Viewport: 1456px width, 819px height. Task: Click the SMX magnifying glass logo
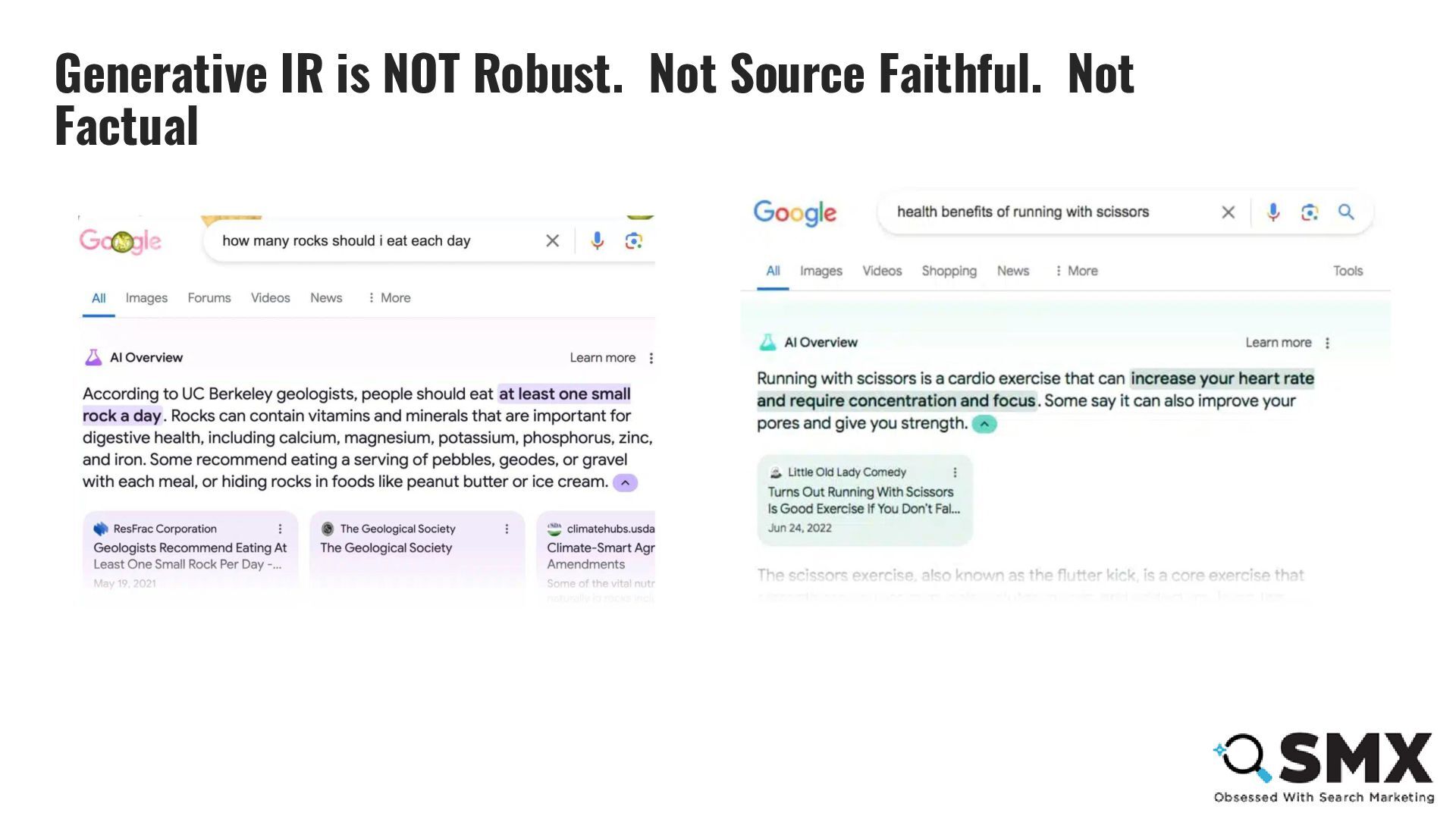1244,757
